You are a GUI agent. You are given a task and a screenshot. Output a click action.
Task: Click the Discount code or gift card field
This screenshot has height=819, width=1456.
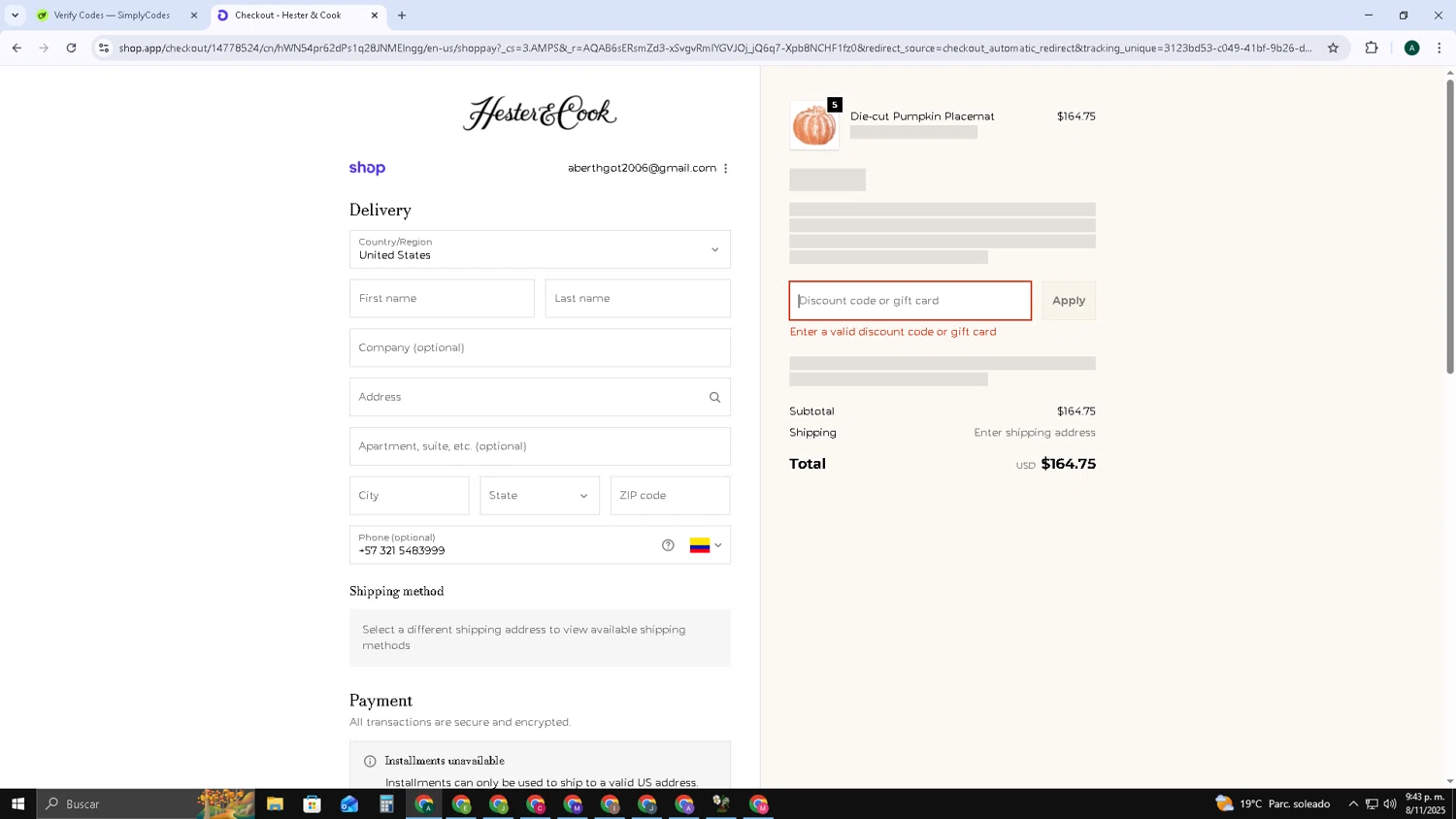point(910,301)
